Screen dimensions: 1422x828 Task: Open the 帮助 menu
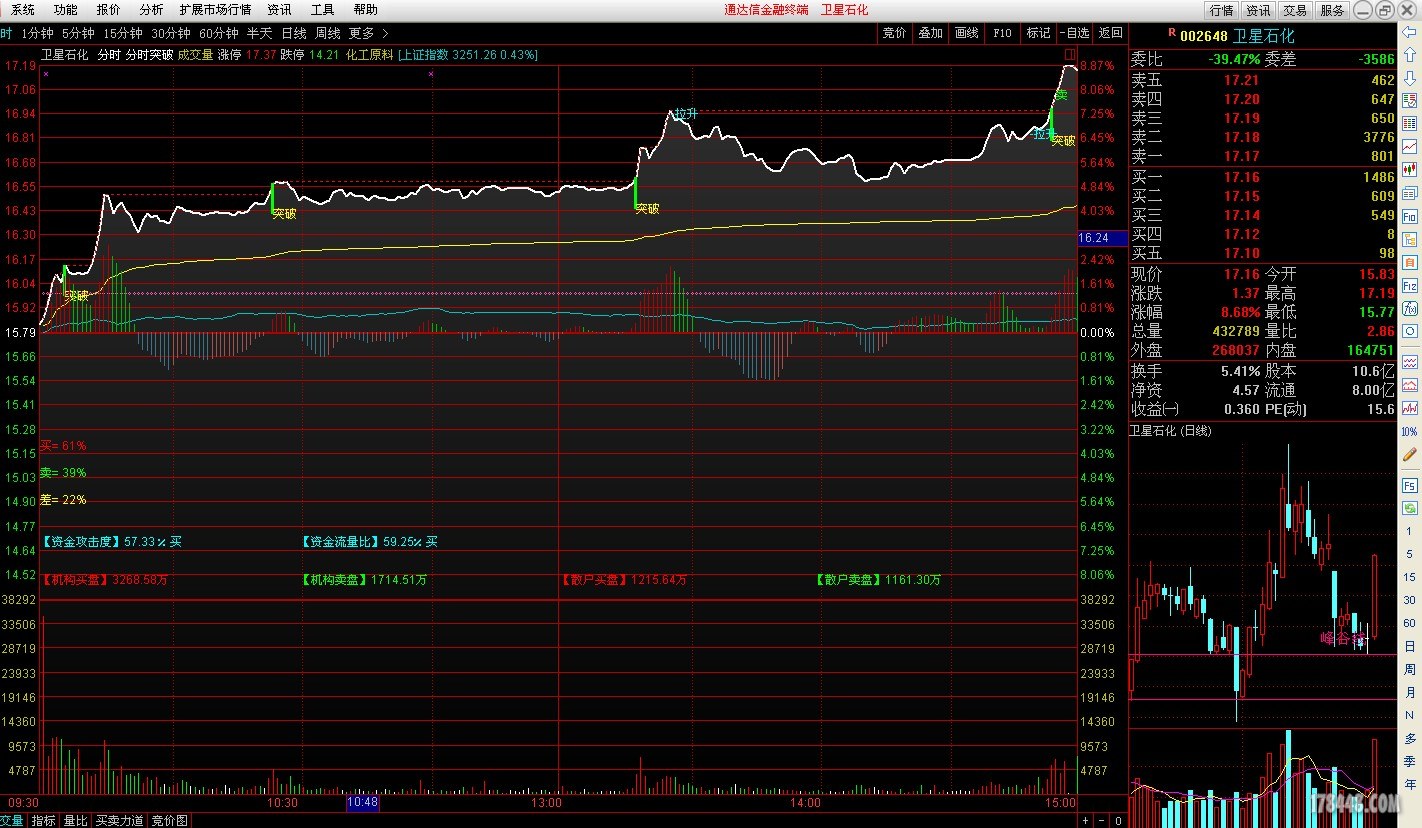366,10
